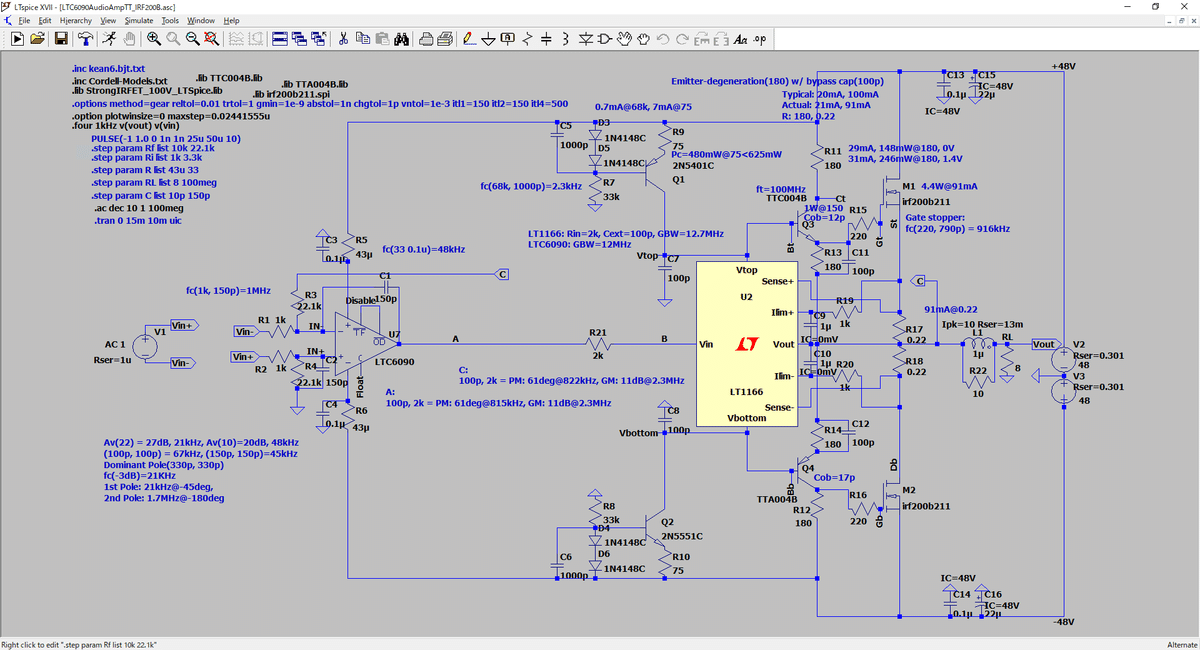Click the 'fc(-3dB)=21KHz' comment text
Screen dimensions: 1200x650
[140, 475]
